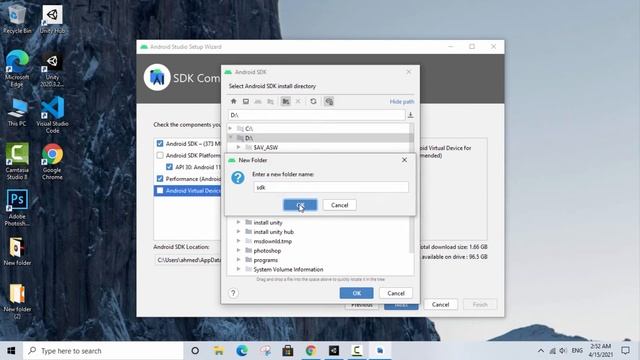Image resolution: width=640 pixels, height=360 pixels.
Task: Expand System Volume Information folder
Action: 239,269
